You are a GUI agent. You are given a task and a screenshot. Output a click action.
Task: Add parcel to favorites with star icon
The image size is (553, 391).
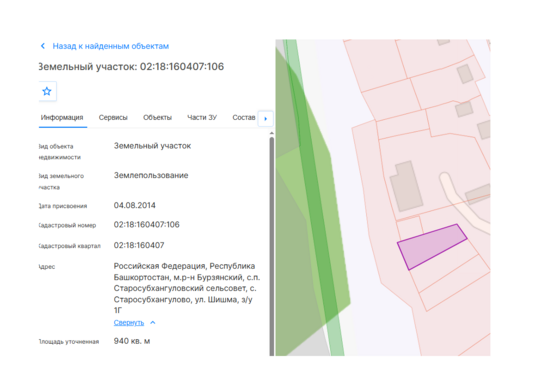47,91
